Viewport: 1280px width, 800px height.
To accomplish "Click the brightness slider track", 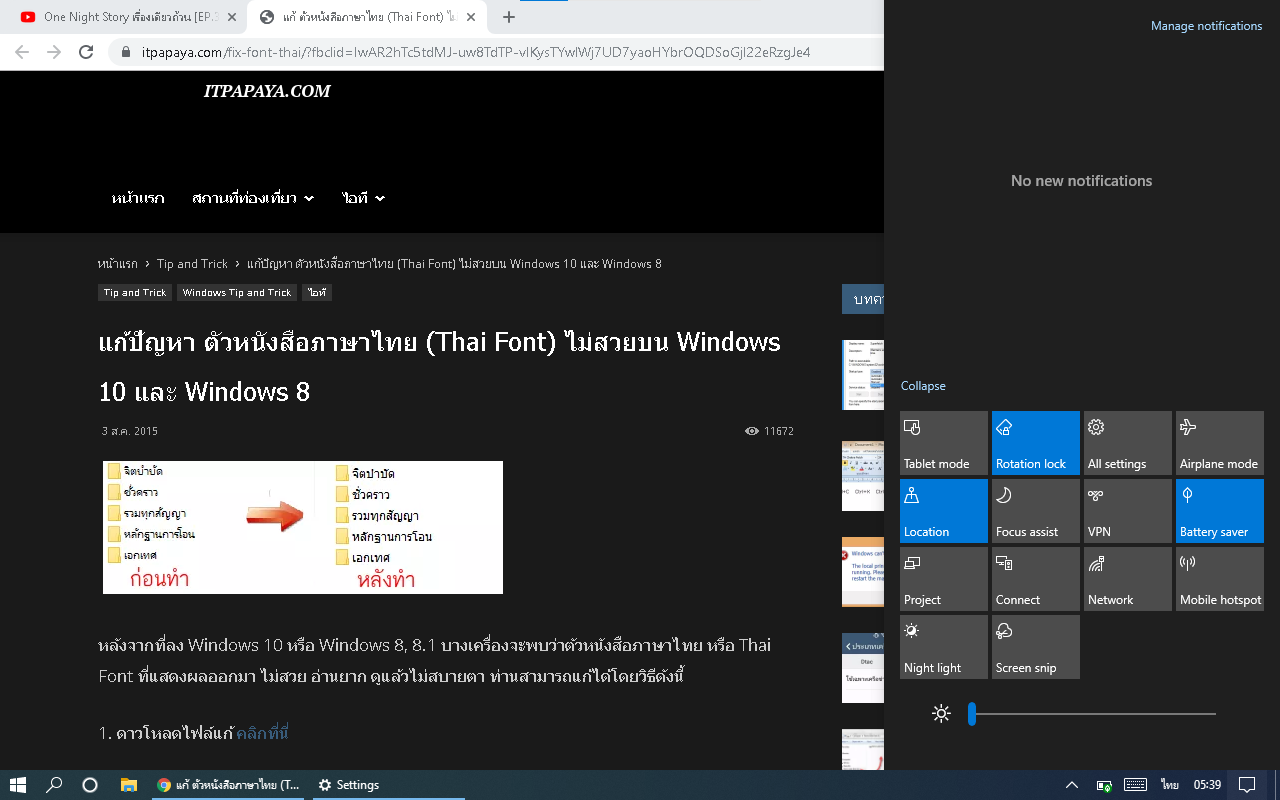I will tap(1092, 714).
